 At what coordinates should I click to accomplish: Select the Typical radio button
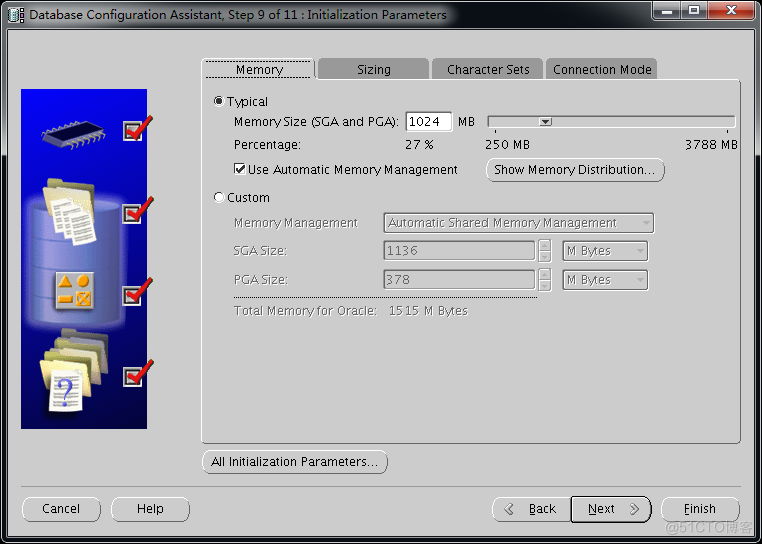pos(219,101)
